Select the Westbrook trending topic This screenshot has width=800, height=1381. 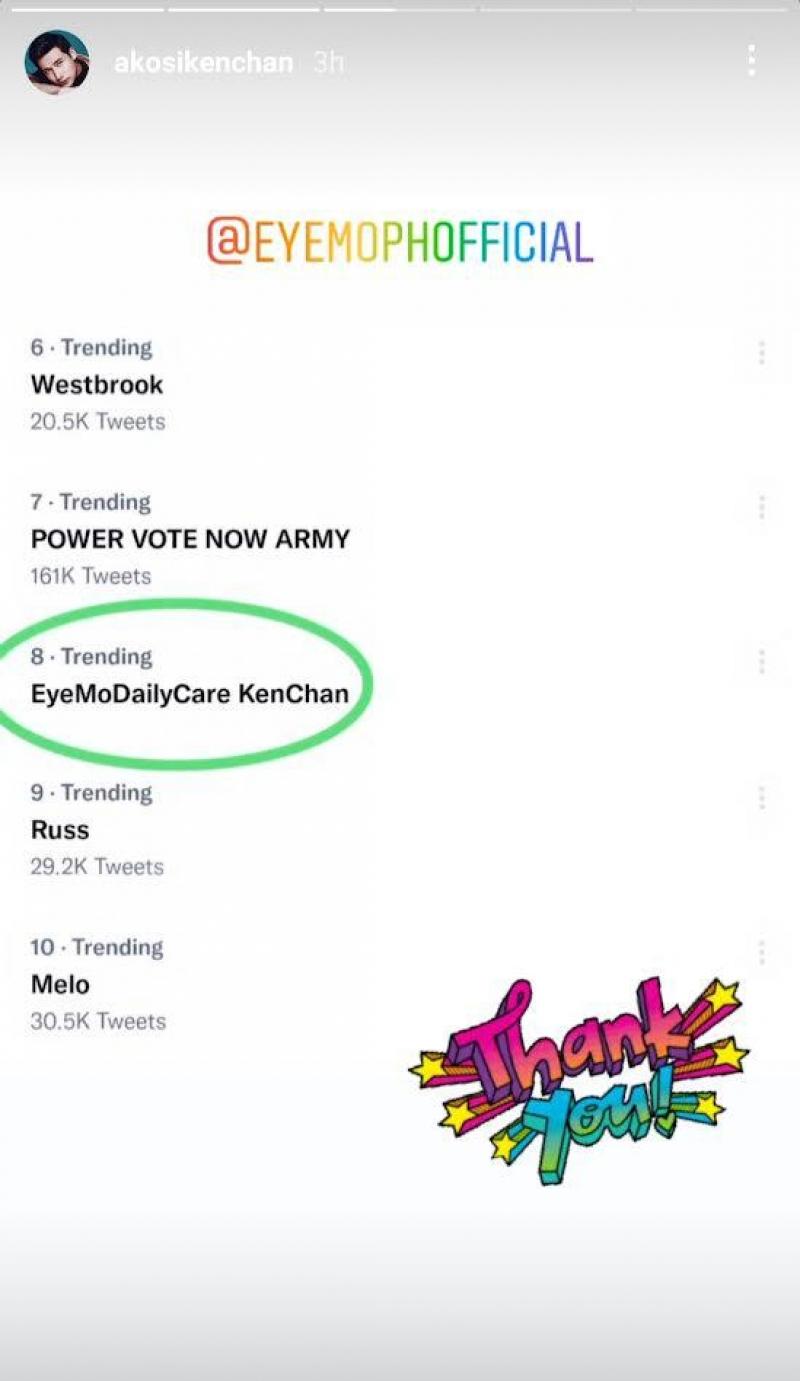click(97, 385)
